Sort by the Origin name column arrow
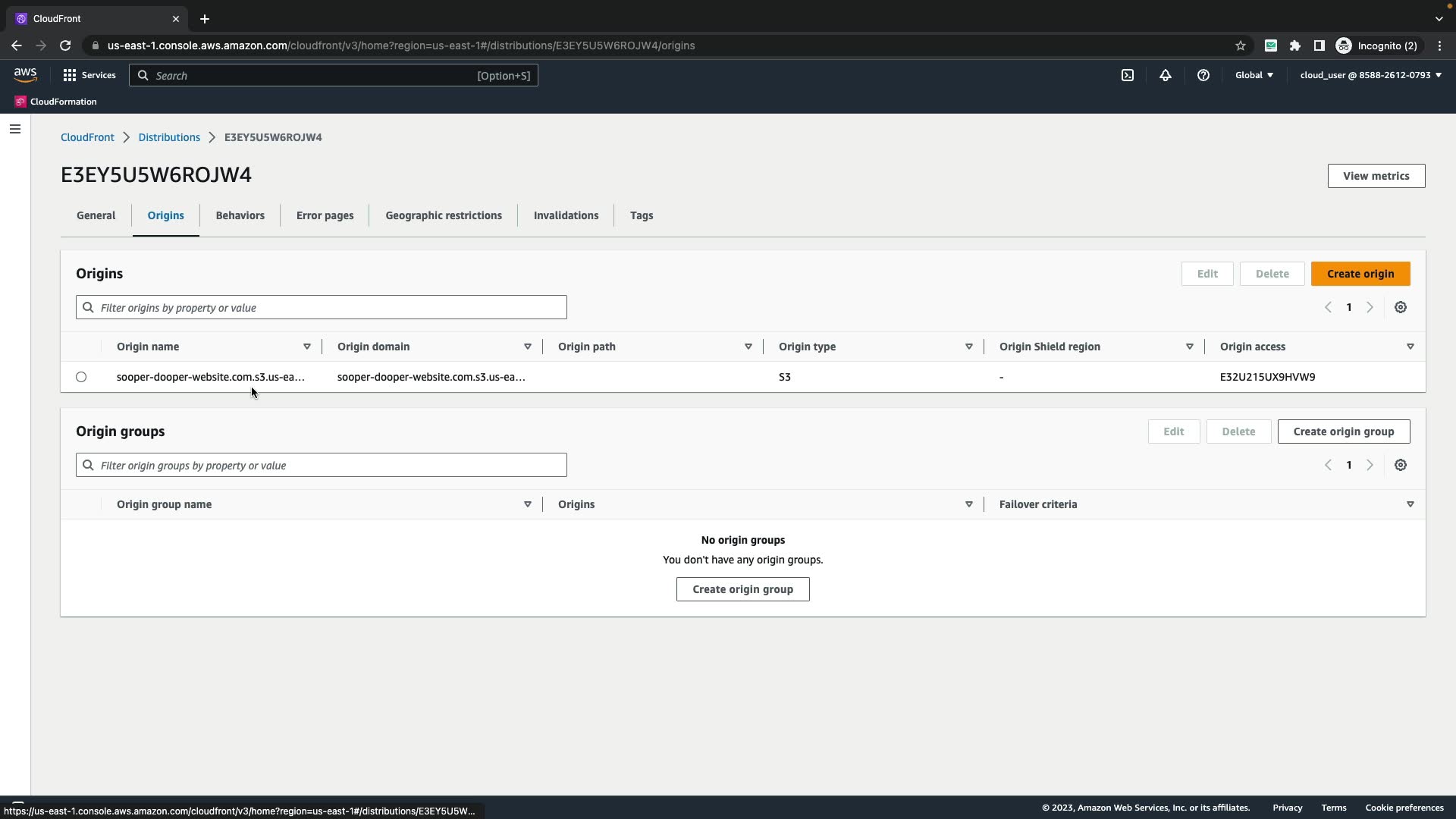Screen dimensions: 1456x819 pyautogui.click(x=307, y=347)
